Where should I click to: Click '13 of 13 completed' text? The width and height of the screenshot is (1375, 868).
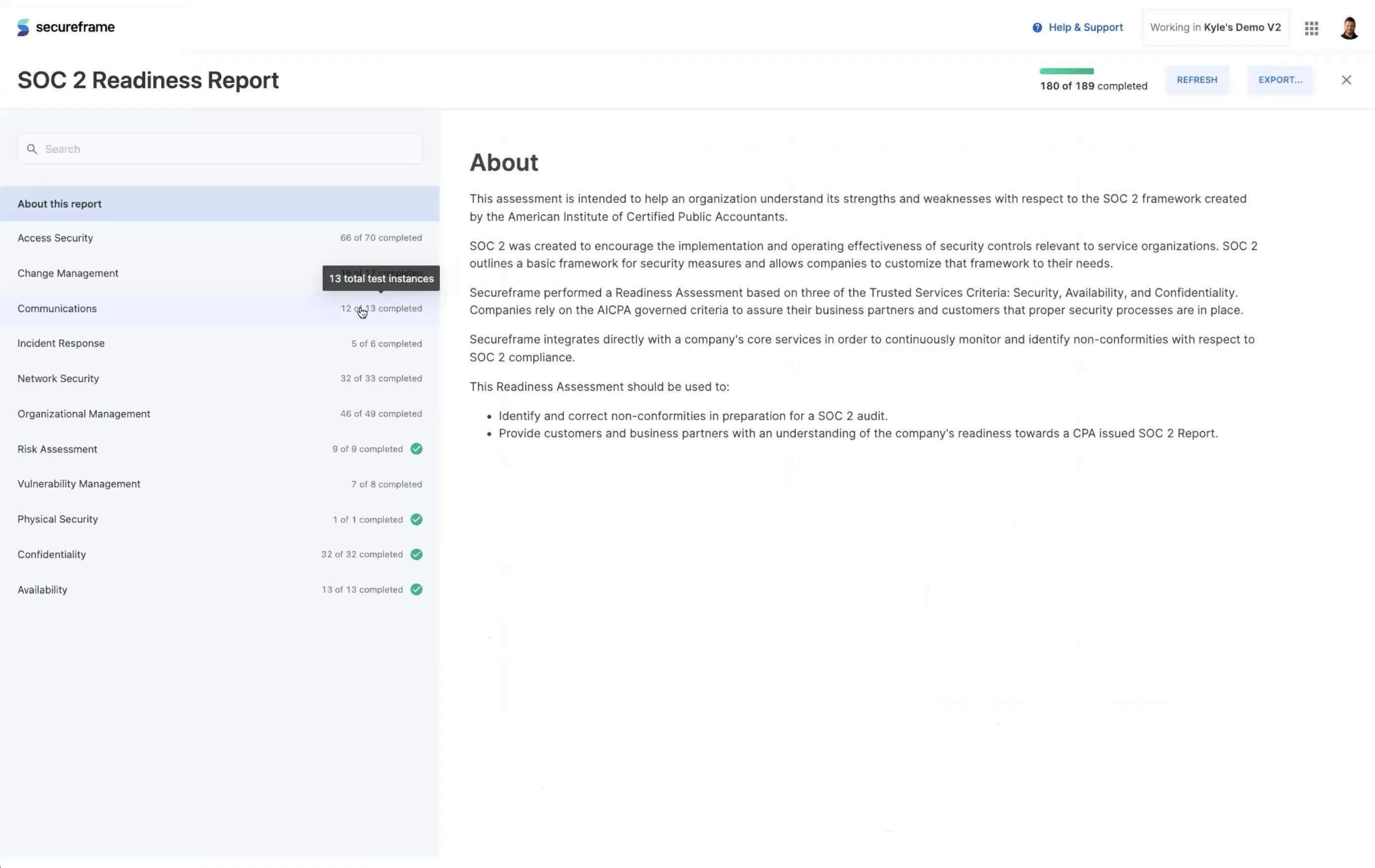click(362, 589)
